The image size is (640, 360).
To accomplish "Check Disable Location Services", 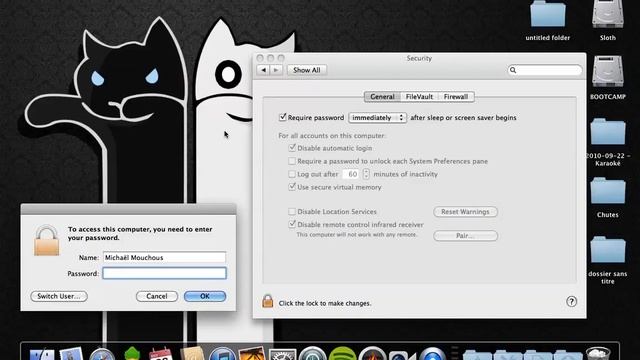I will [x=292, y=211].
